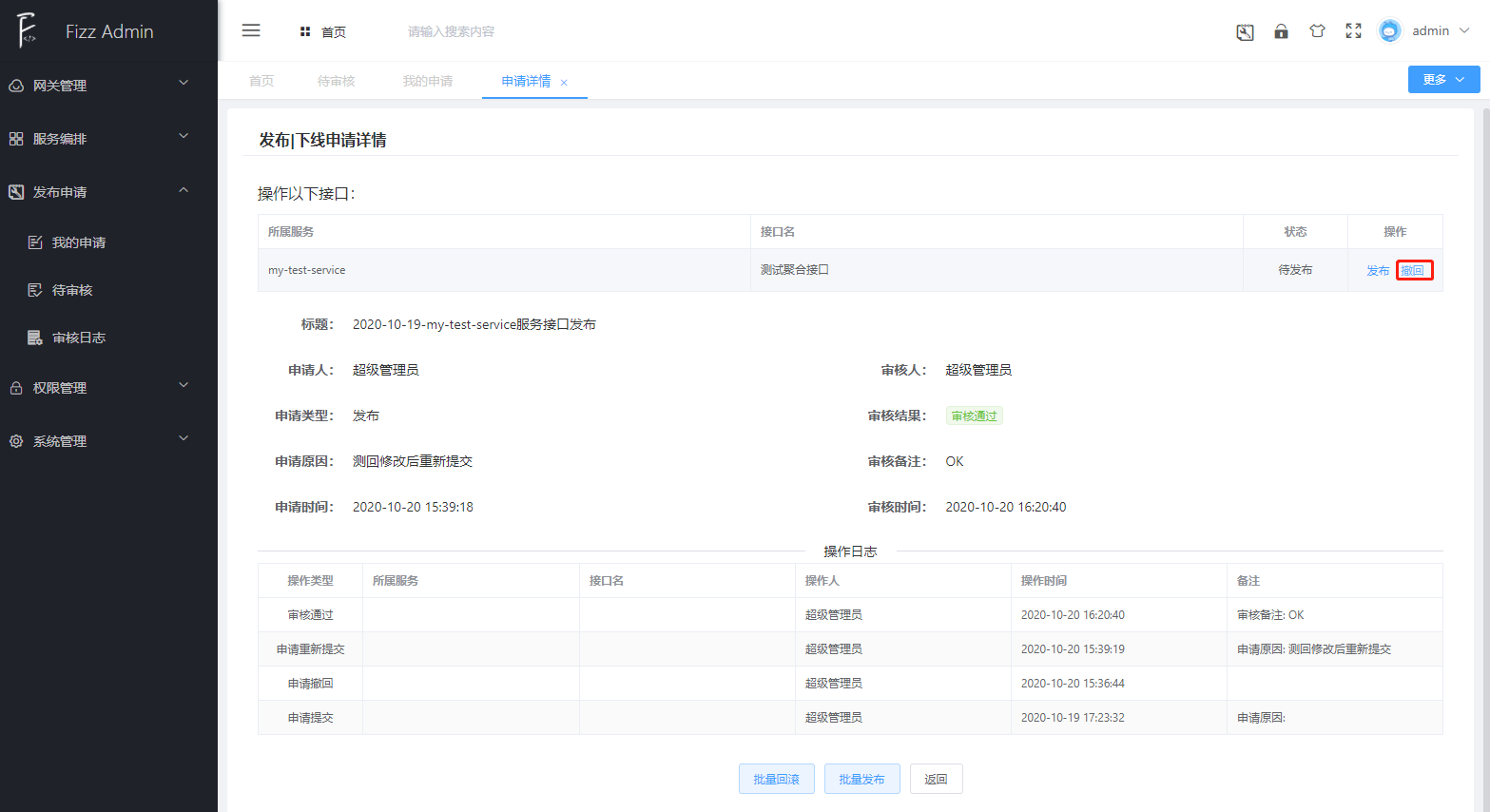Click the Fizz Admin logo
Viewport: 1490px width, 812px height.
90,29
